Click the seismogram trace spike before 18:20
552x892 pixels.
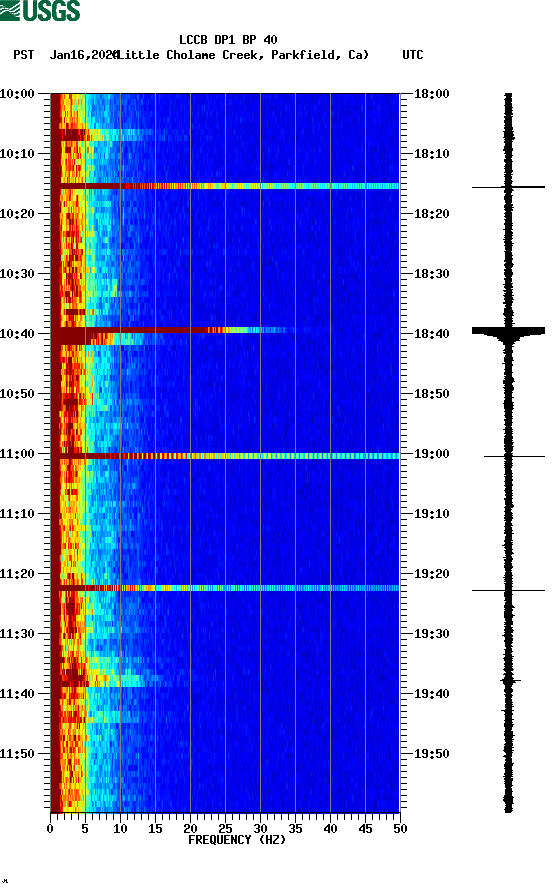point(508,187)
